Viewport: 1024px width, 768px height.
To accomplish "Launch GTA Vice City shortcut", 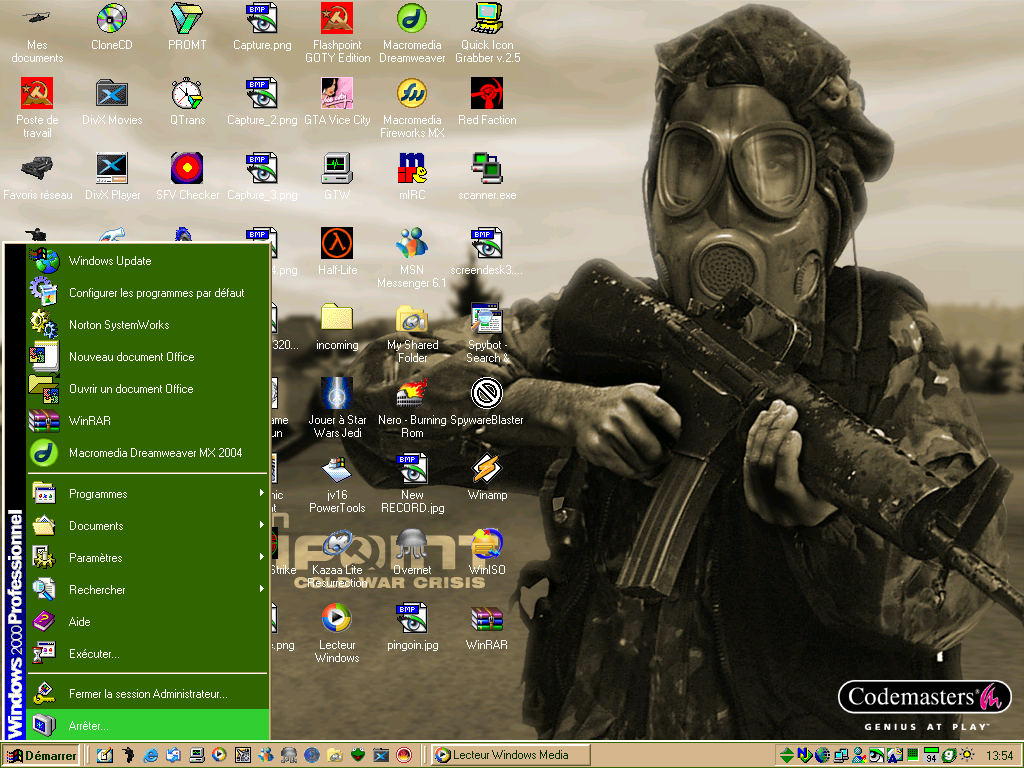I will pyautogui.click(x=337, y=101).
